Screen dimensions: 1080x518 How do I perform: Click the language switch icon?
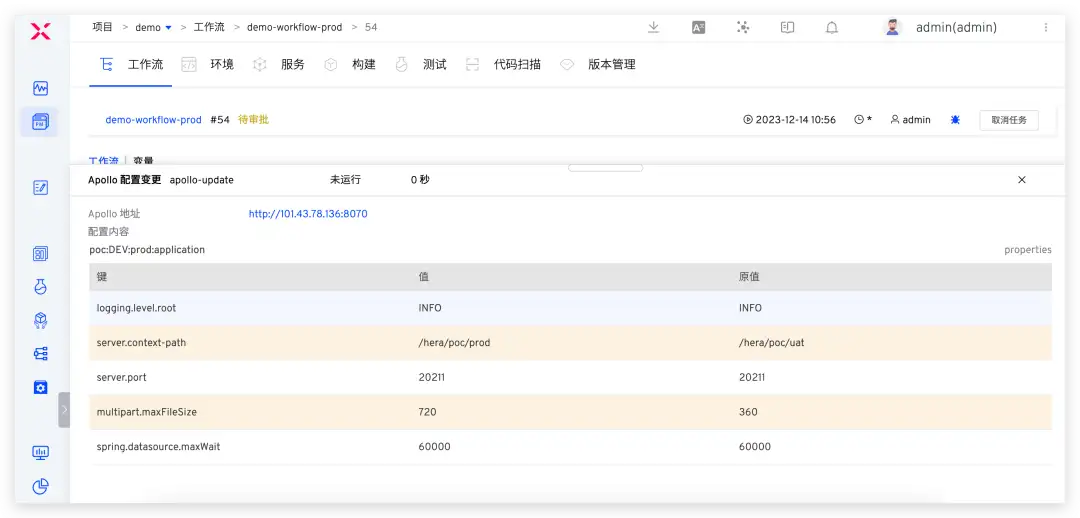(698, 28)
